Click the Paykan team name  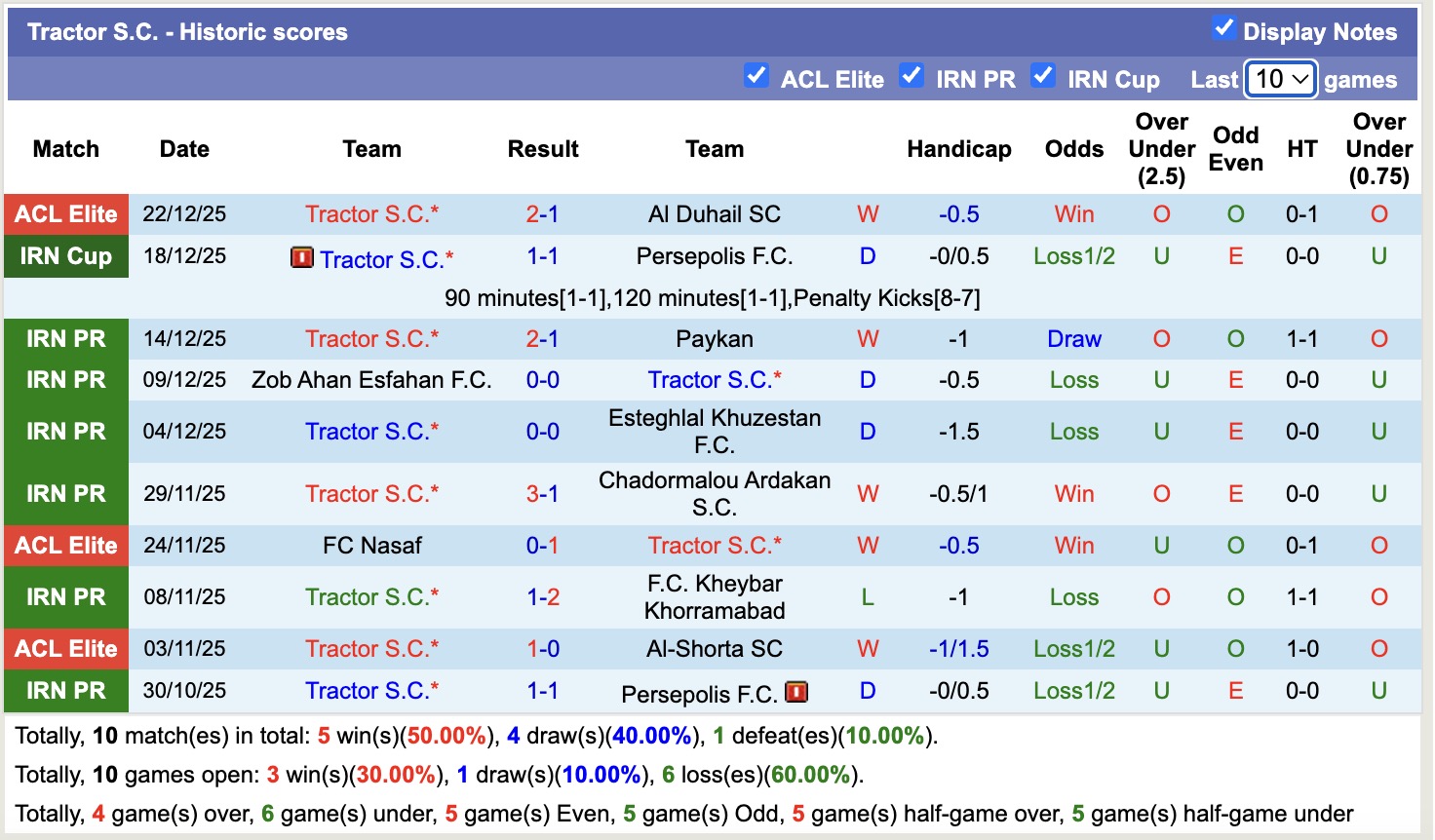coord(715,339)
